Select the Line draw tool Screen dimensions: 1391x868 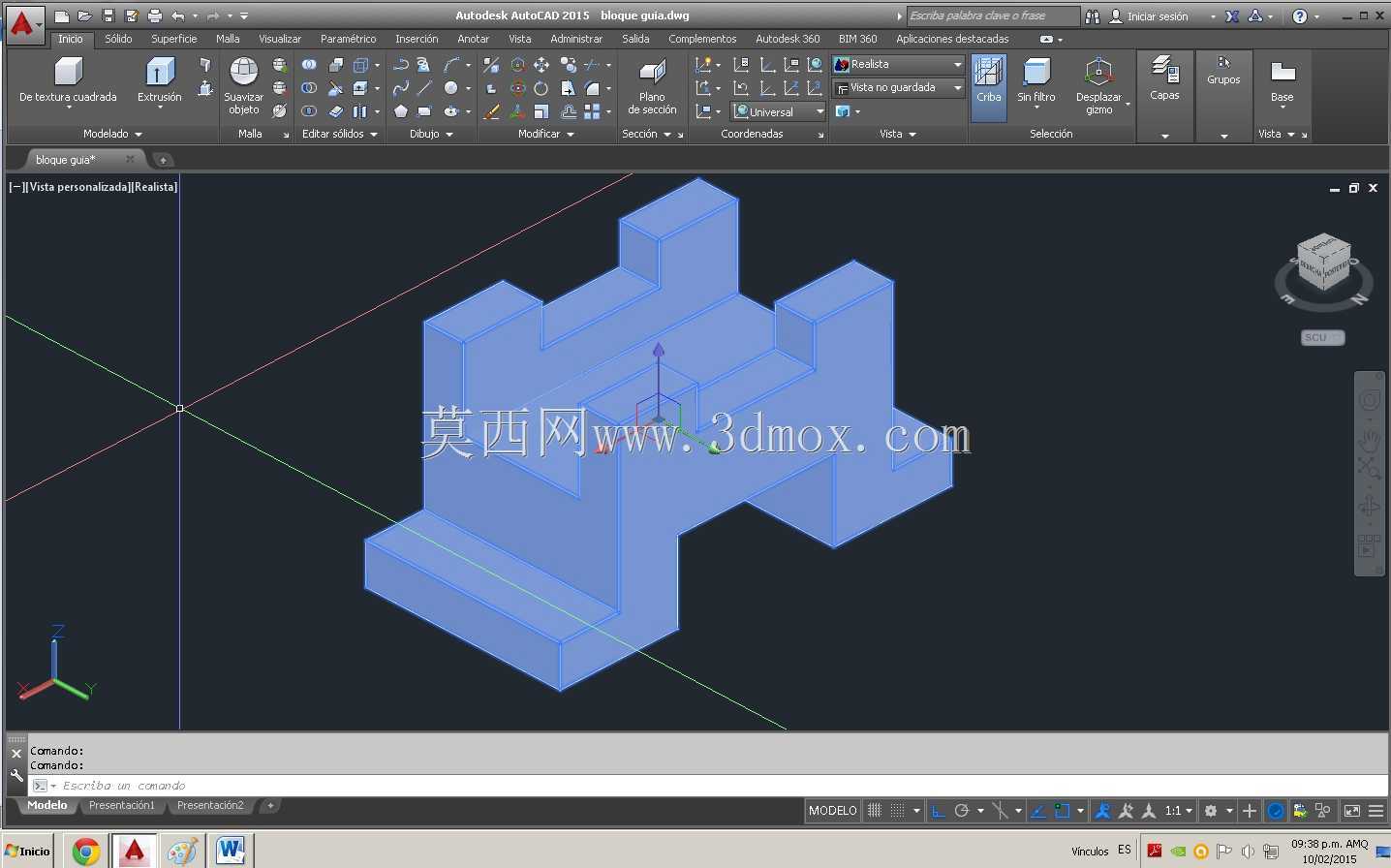[424, 88]
